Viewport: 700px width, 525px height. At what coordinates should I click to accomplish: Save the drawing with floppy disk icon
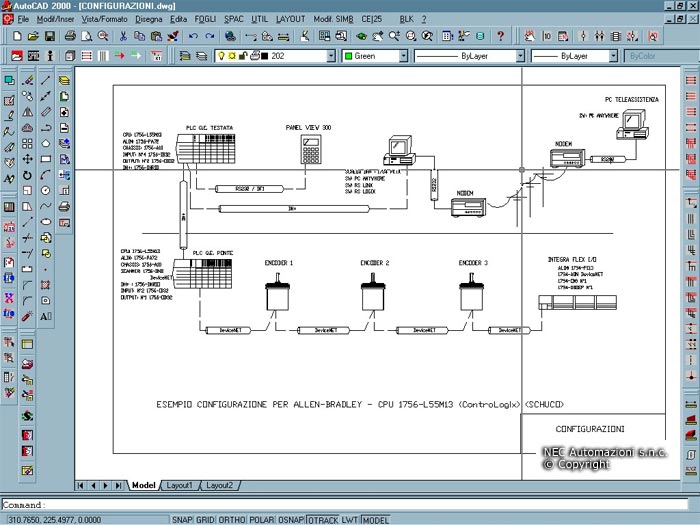pos(50,36)
